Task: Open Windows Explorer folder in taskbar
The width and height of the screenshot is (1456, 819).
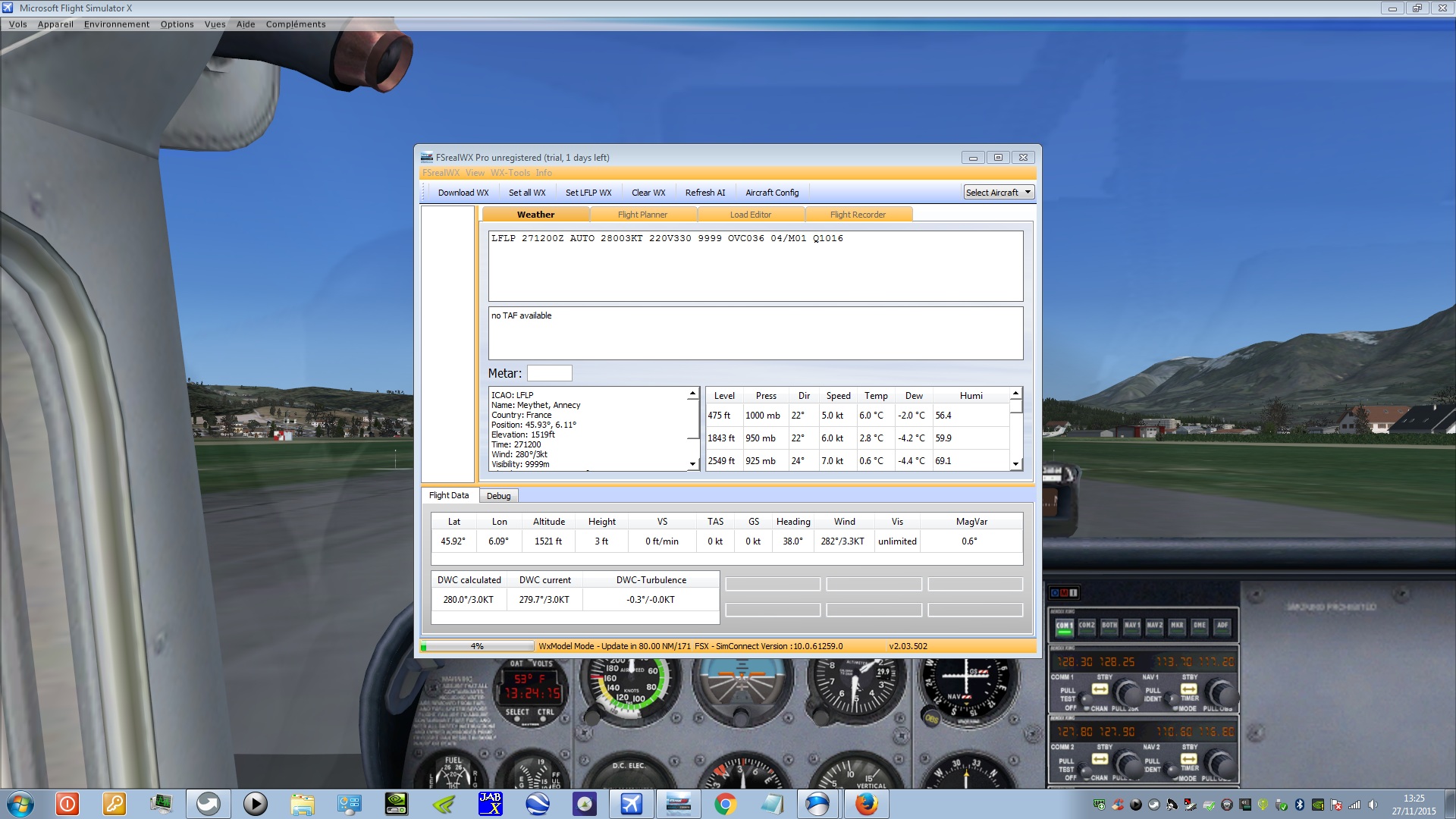Action: point(302,804)
